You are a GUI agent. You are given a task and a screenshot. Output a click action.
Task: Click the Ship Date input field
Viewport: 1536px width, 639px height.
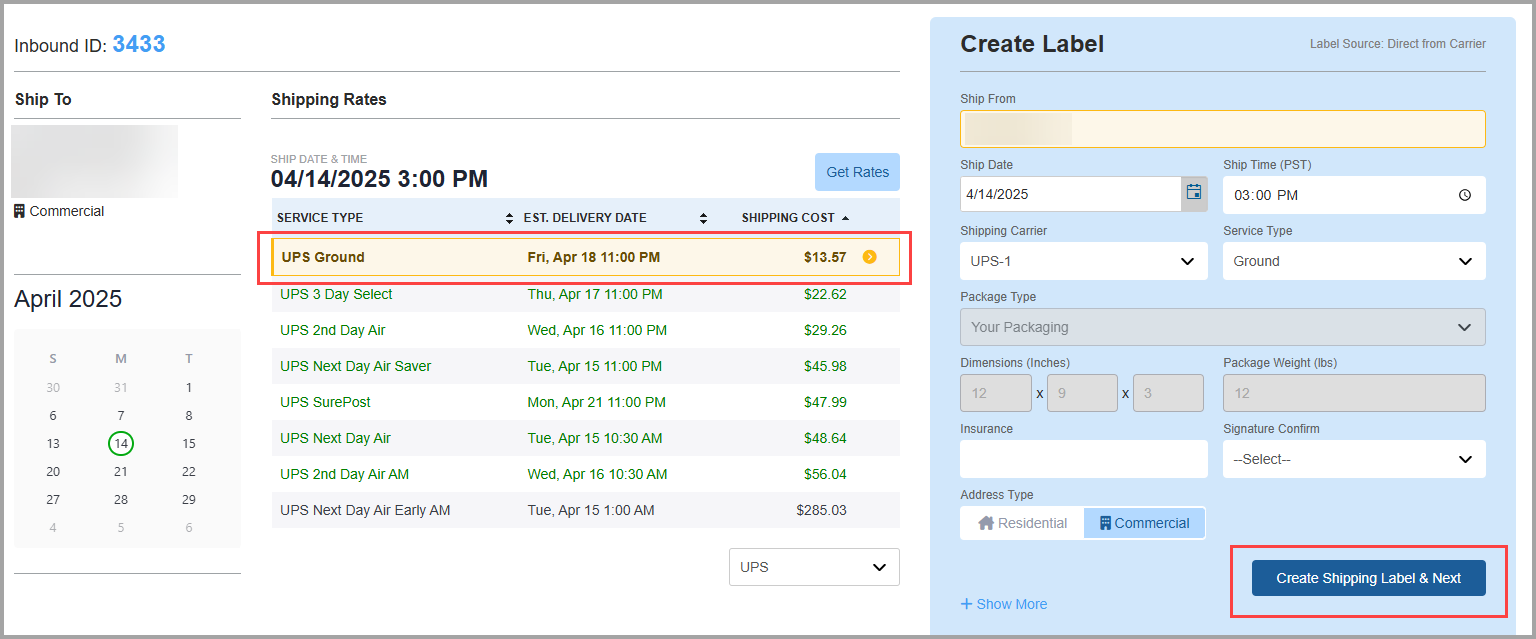[x=1071, y=194]
